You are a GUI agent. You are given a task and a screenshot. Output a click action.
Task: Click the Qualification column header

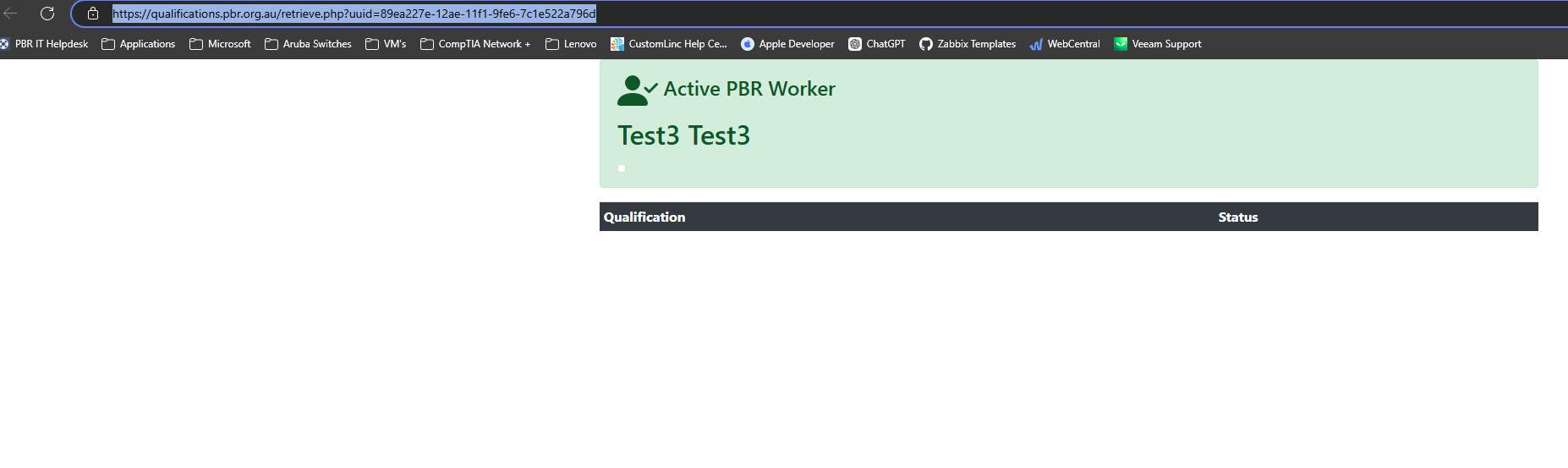coord(644,217)
